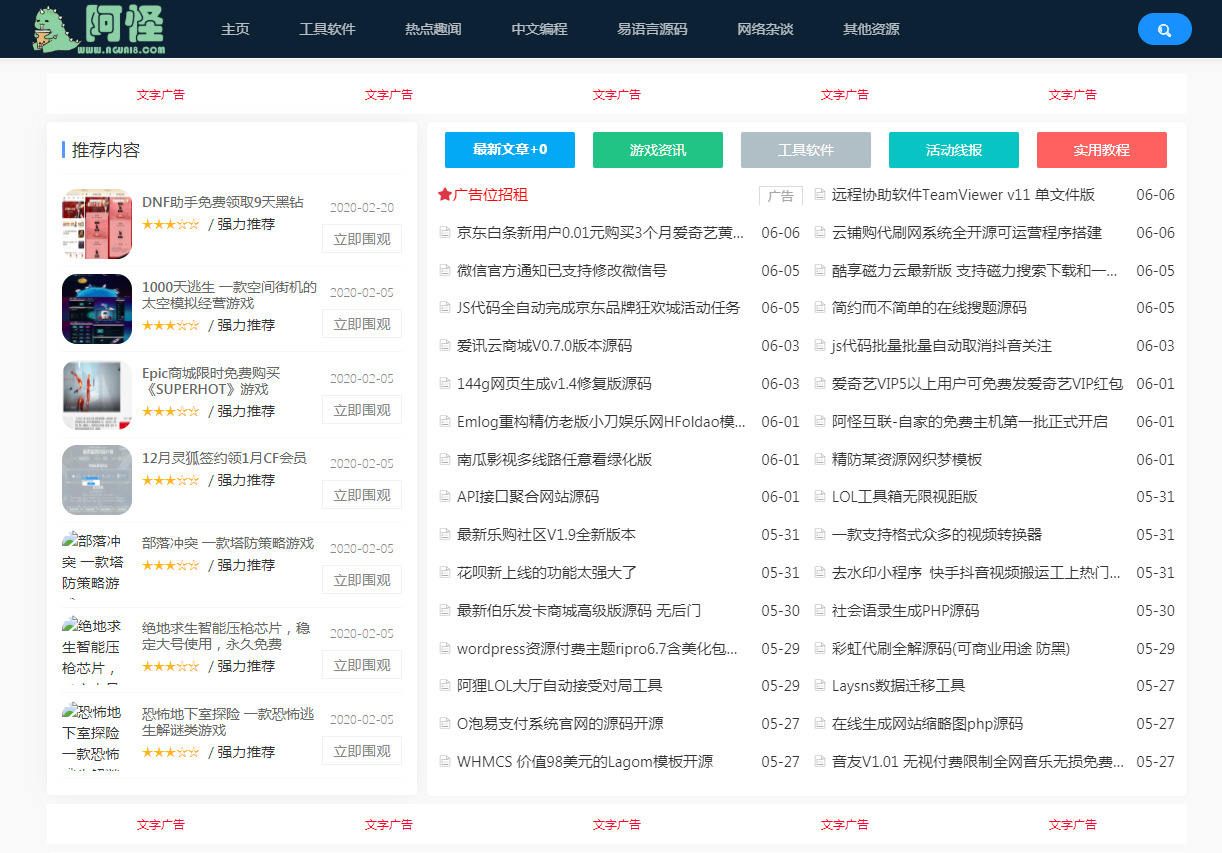Open the 热点趣闻 section
The height and width of the screenshot is (853, 1222).
coord(432,29)
